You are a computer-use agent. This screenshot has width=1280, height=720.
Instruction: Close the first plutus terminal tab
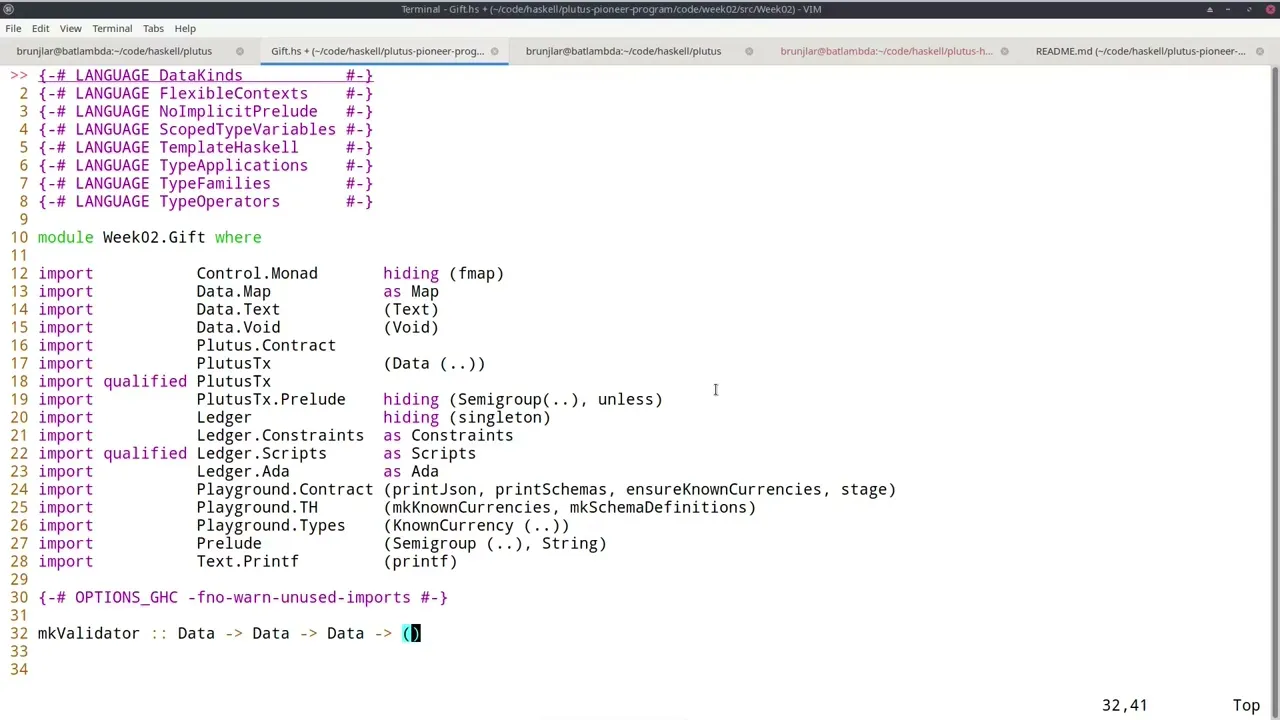[x=239, y=51]
